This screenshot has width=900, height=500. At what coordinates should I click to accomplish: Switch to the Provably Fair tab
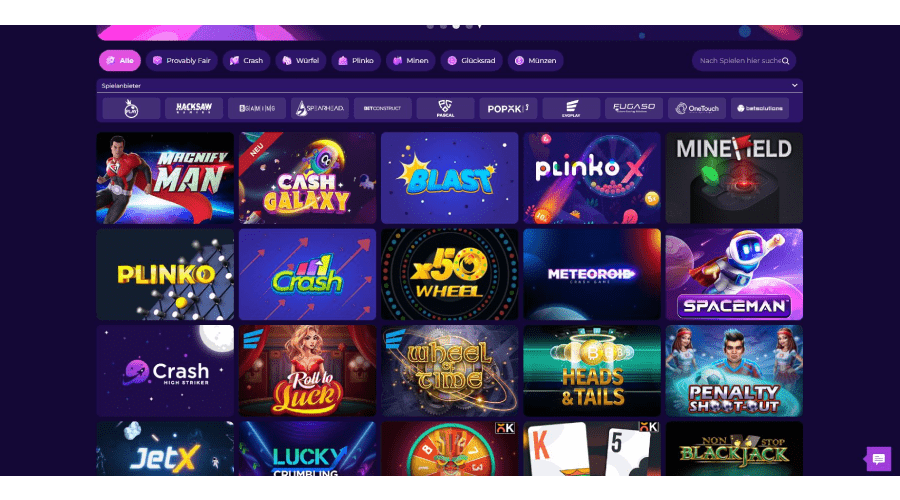pos(181,60)
